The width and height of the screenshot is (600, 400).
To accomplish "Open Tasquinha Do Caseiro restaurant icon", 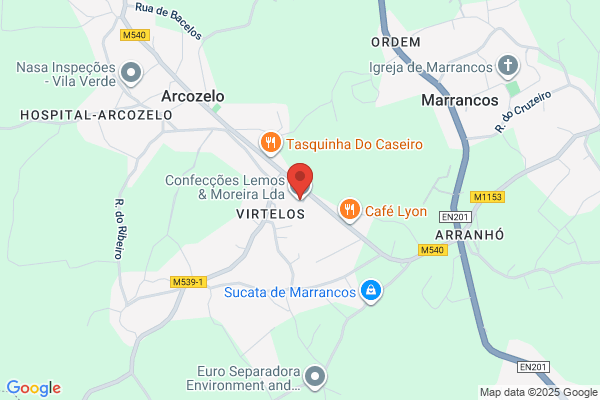I will point(271,144).
